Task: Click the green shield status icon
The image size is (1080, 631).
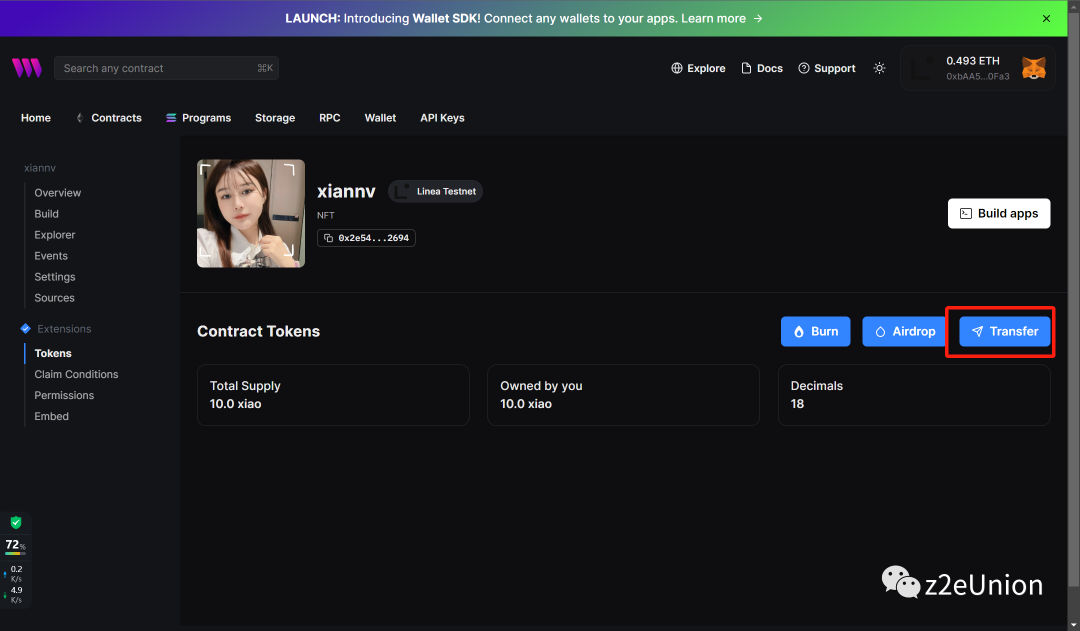Action: click(16, 523)
